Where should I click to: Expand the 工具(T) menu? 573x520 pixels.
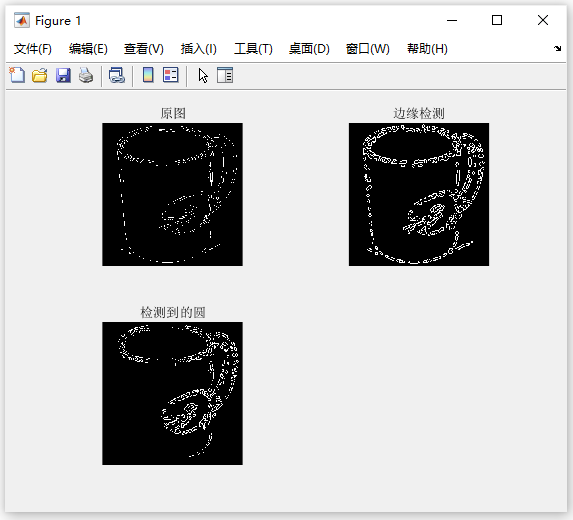pos(253,49)
